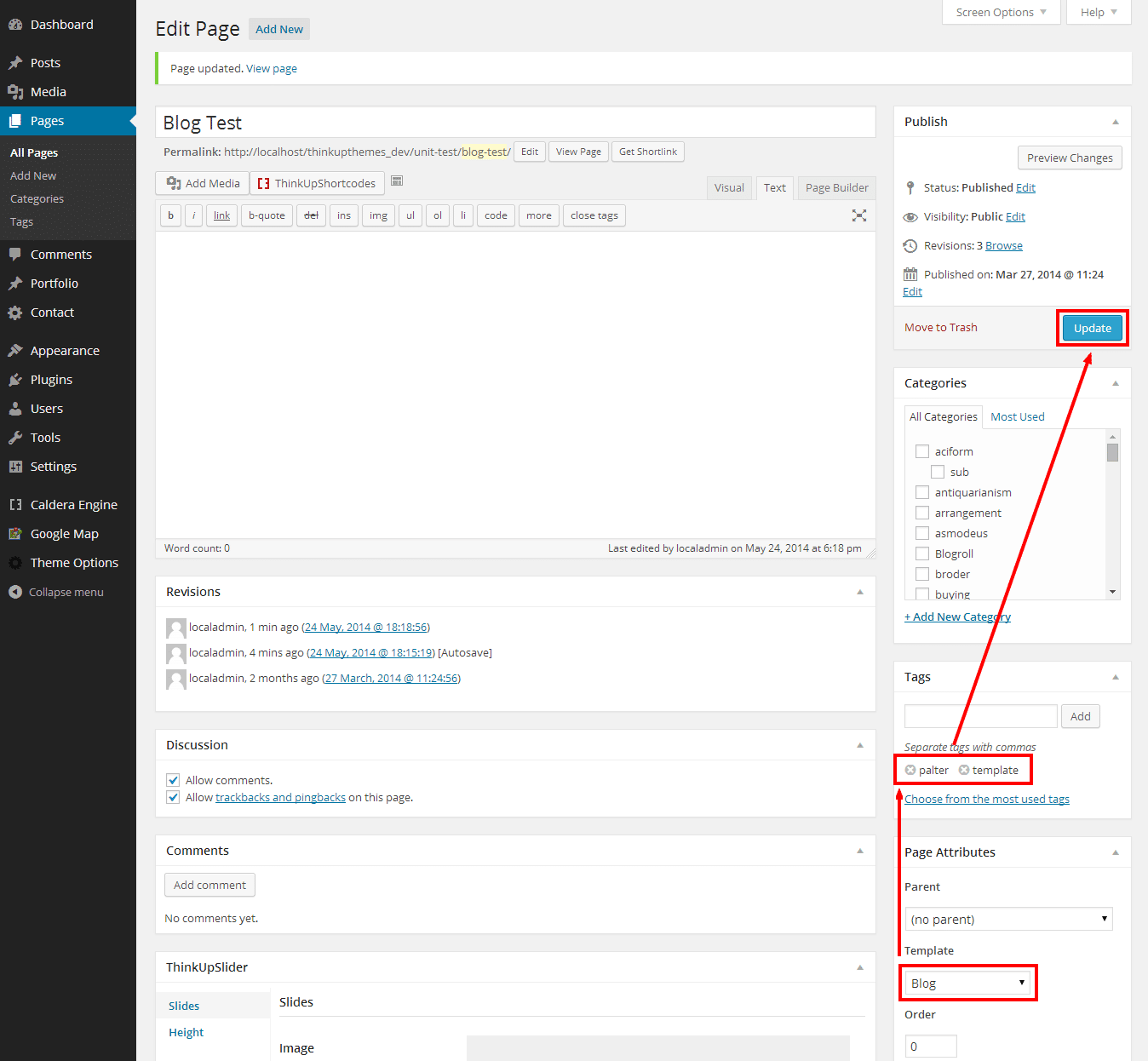Uncheck Allow comments checkbox
This screenshot has width=1148, height=1061.
click(173, 780)
